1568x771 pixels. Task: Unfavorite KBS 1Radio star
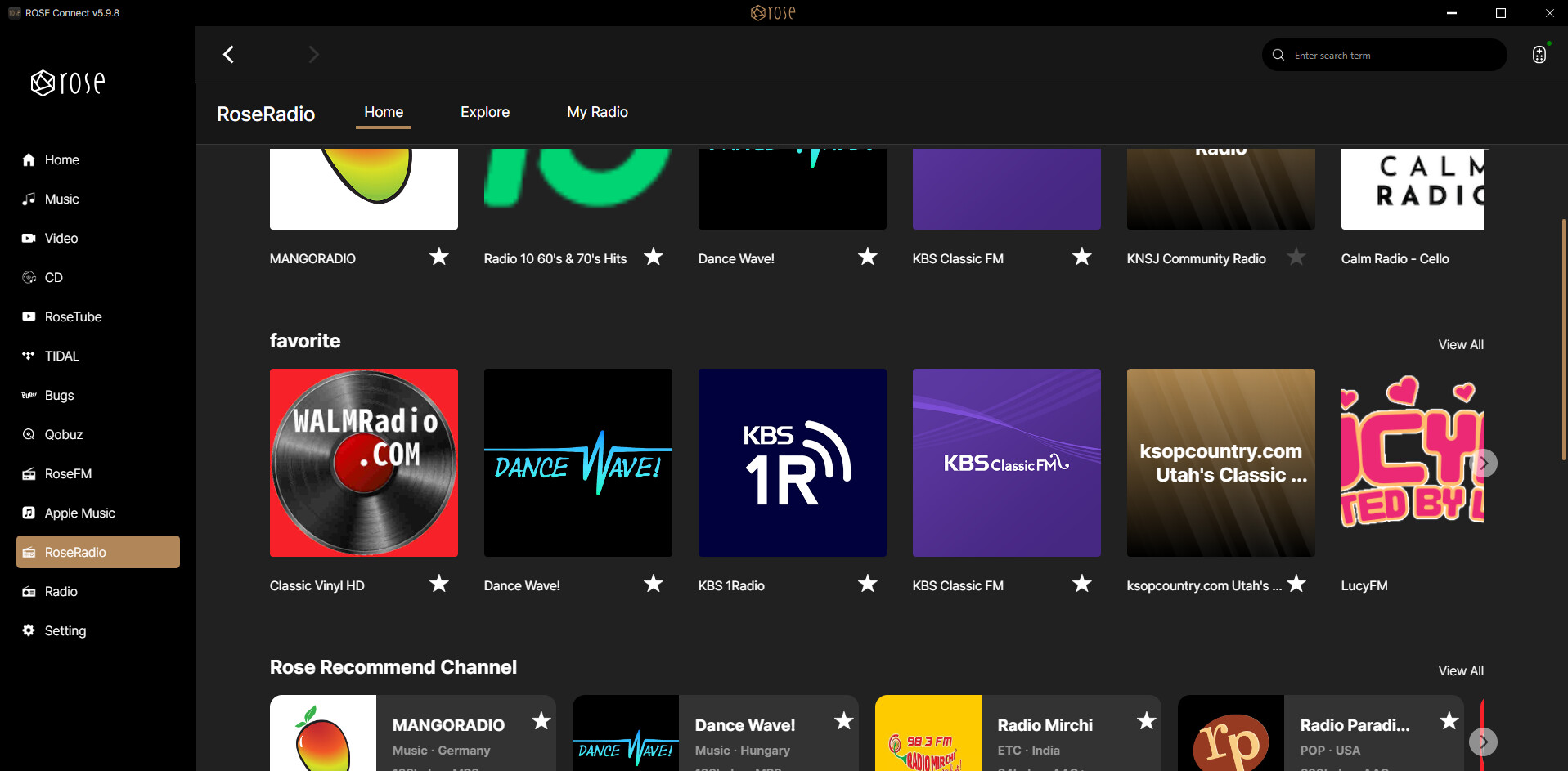point(868,584)
